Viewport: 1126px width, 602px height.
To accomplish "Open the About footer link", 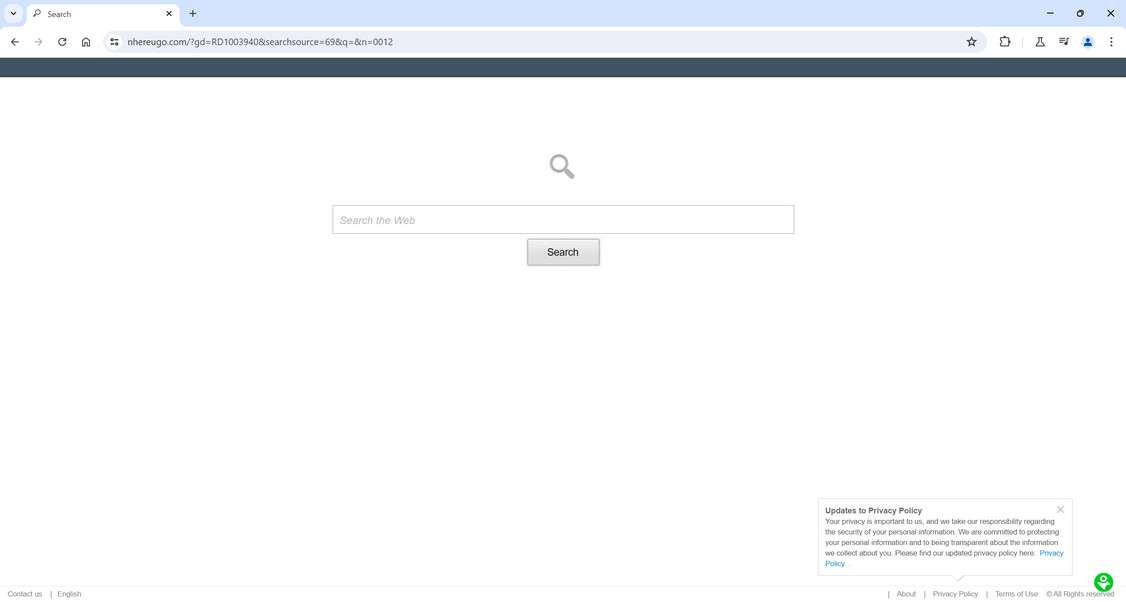I will [x=906, y=594].
